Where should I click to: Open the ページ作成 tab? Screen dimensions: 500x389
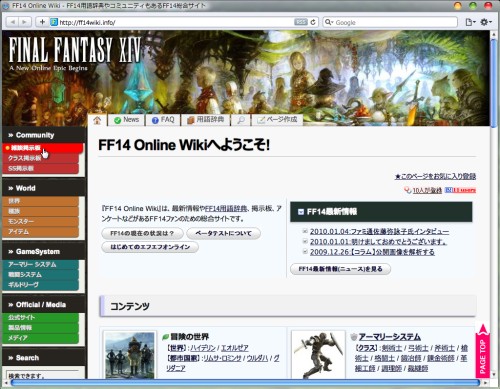point(277,120)
